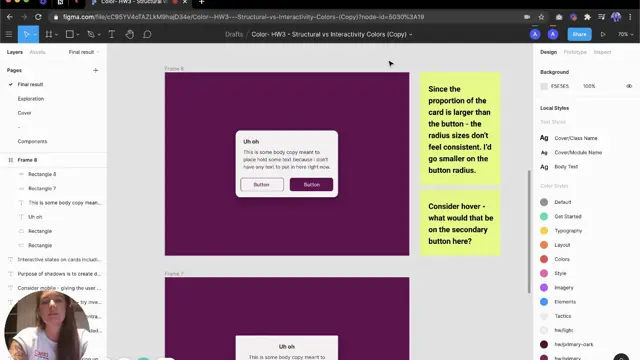Expand the Pen tool dropdown arrow
Viewport: 640px width, 360px height.
pyautogui.click(x=99, y=35)
